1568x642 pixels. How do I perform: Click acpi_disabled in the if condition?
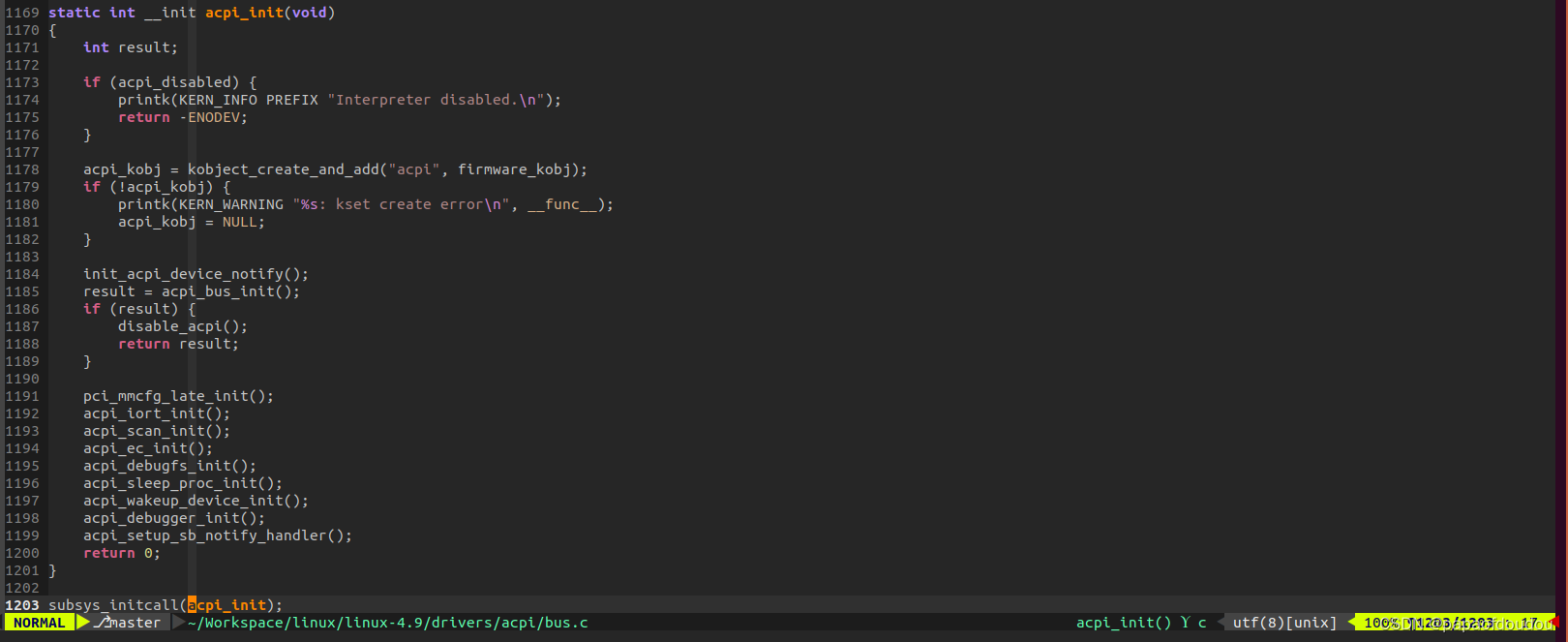pos(174,82)
